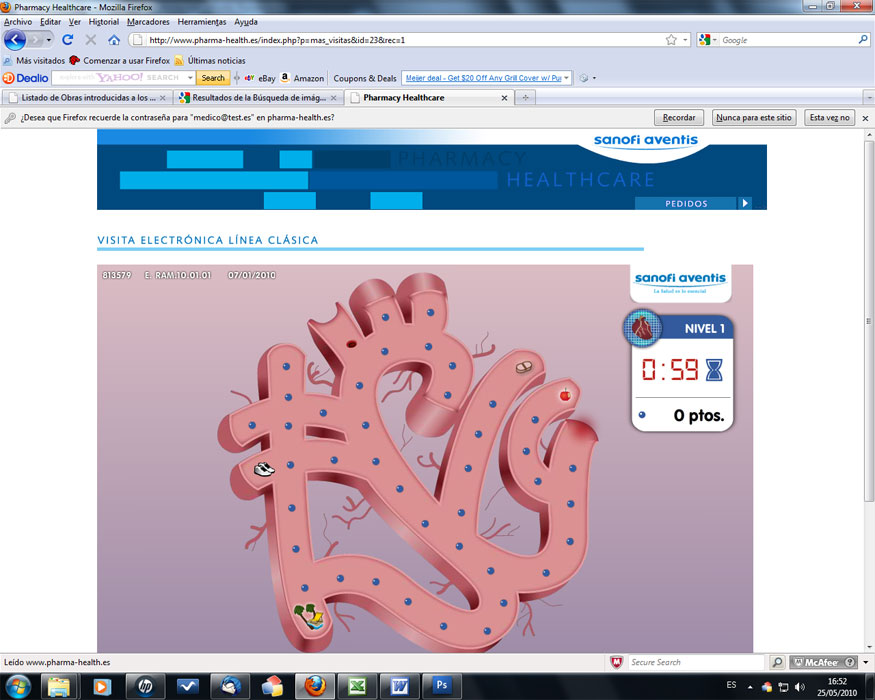The height and width of the screenshot is (700, 875).
Task: Click the pill item in the heart maze
Action: (x=524, y=367)
